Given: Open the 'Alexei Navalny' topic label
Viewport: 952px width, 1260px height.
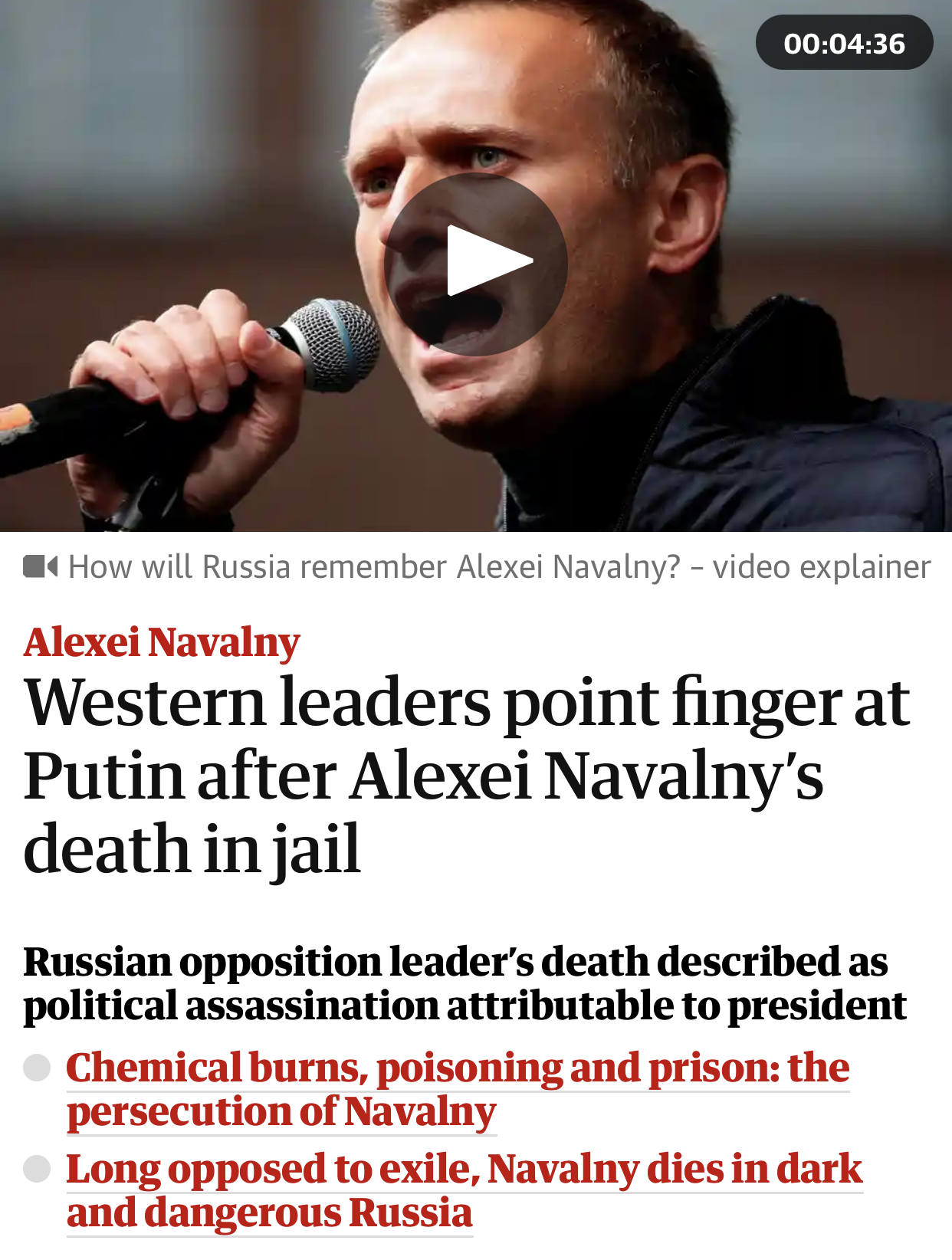Looking at the screenshot, I should coord(162,642).
